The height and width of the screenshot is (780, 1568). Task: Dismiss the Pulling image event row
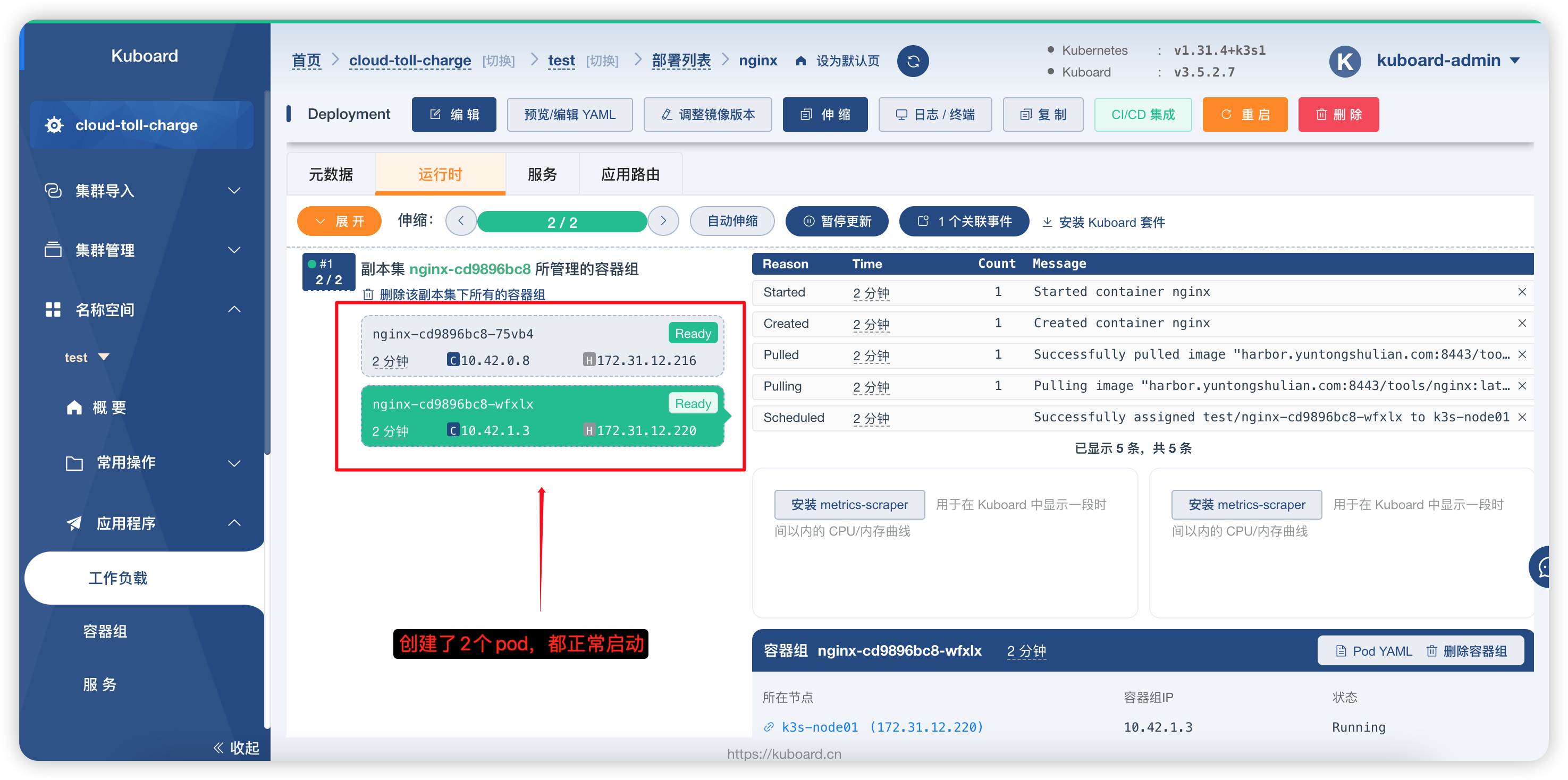coord(1522,386)
